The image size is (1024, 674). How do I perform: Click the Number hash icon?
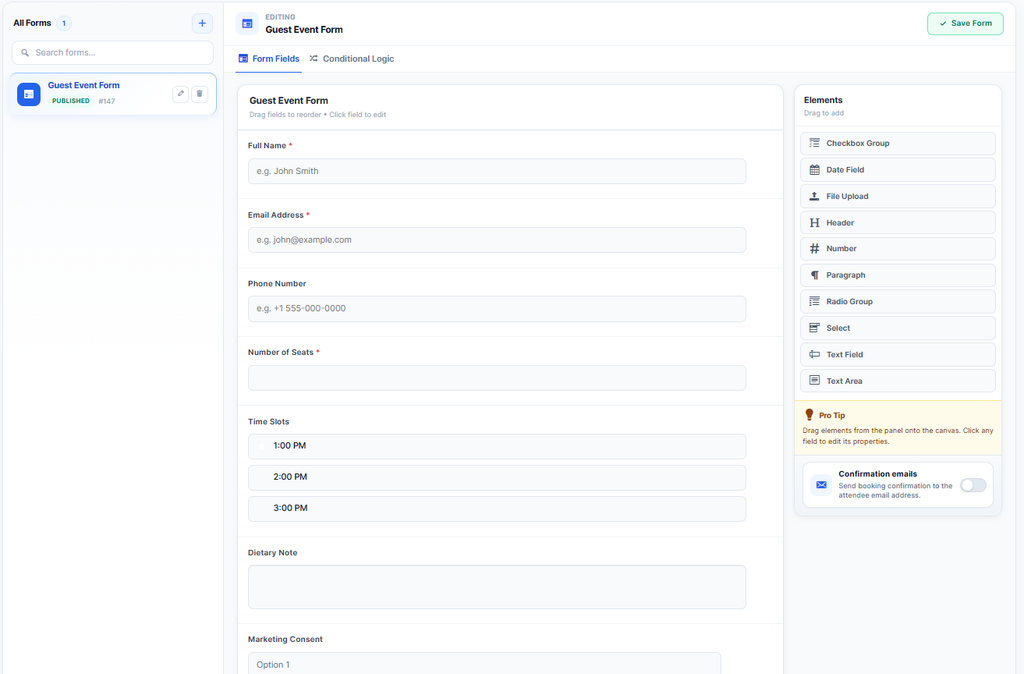(x=814, y=249)
